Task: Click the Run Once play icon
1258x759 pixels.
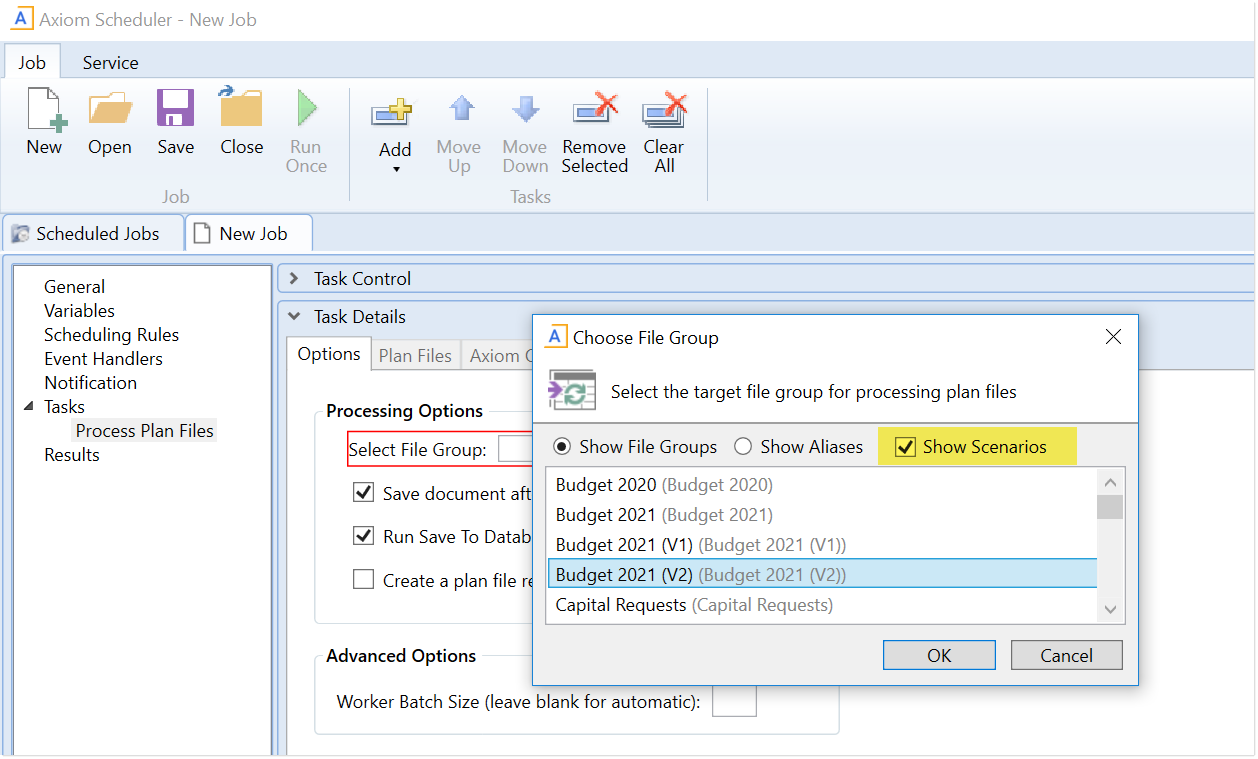Action: 306,107
